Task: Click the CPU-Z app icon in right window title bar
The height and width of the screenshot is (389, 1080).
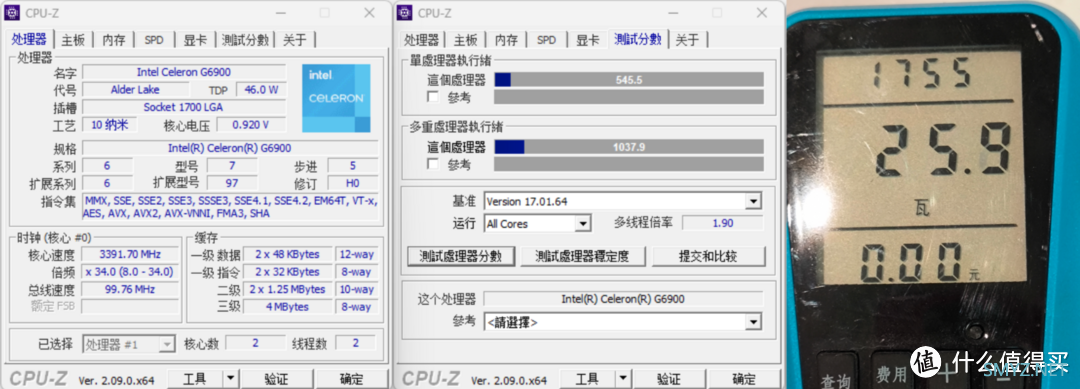Action: tap(405, 12)
